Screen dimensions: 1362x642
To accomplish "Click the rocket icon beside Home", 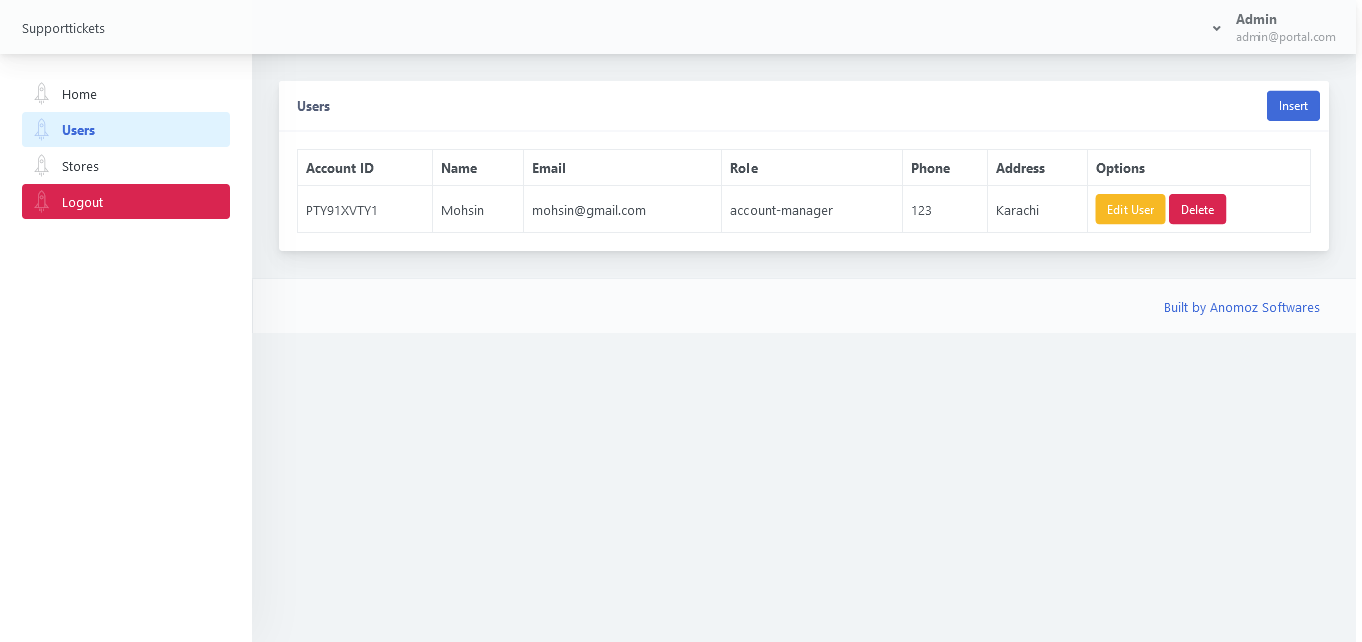I will pos(41,94).
